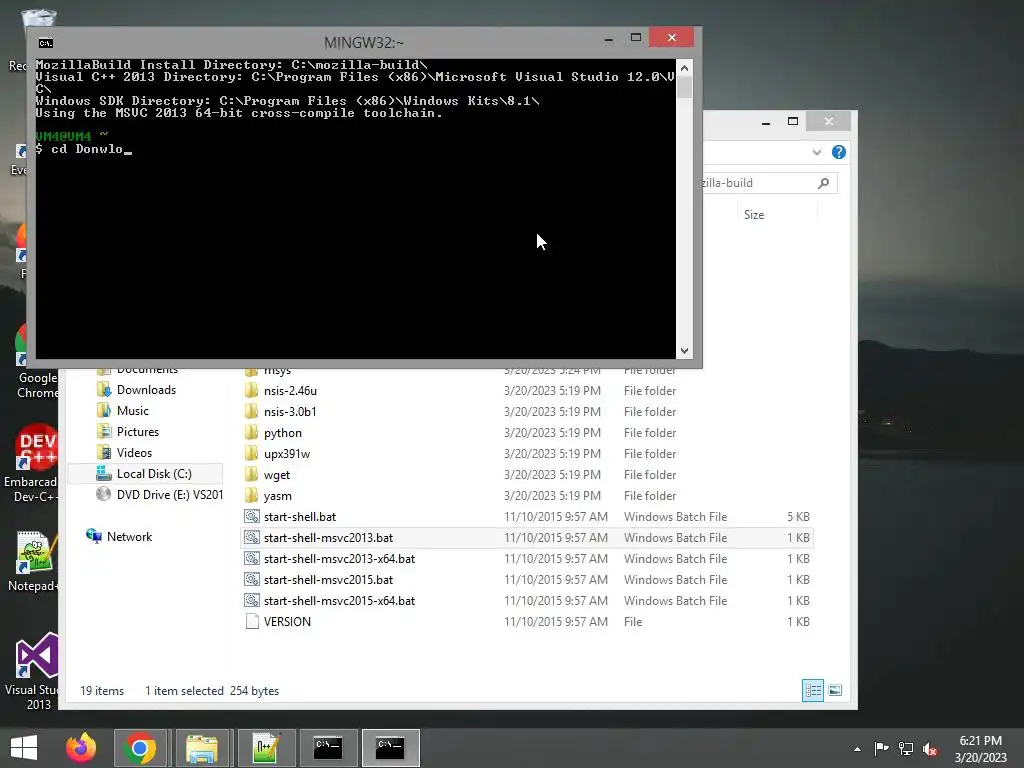Switch to the active MINGW32 taskbar window
Screen dimensions: 1024x768
(x=391, y=748)
